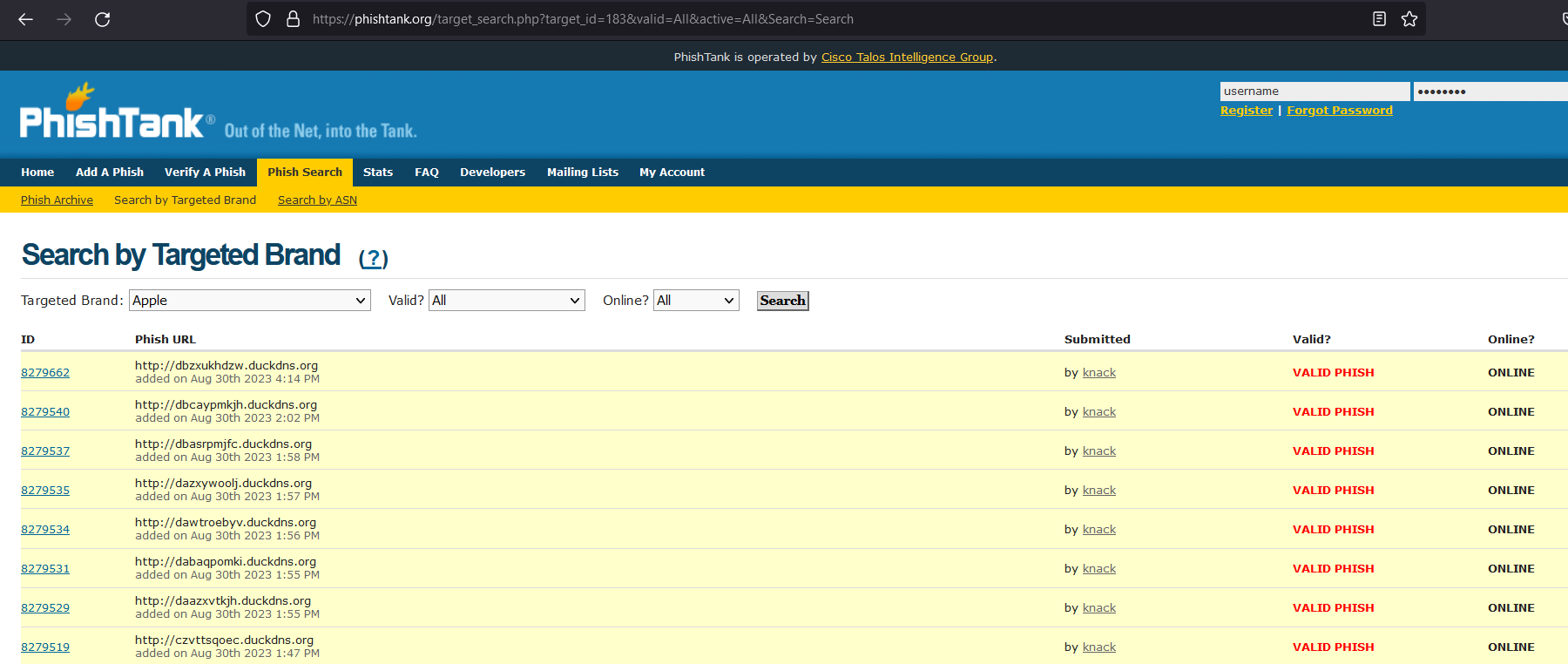1568x664 pixels.
Task: Open the Search by ASN link
Action: coord(317,200)
